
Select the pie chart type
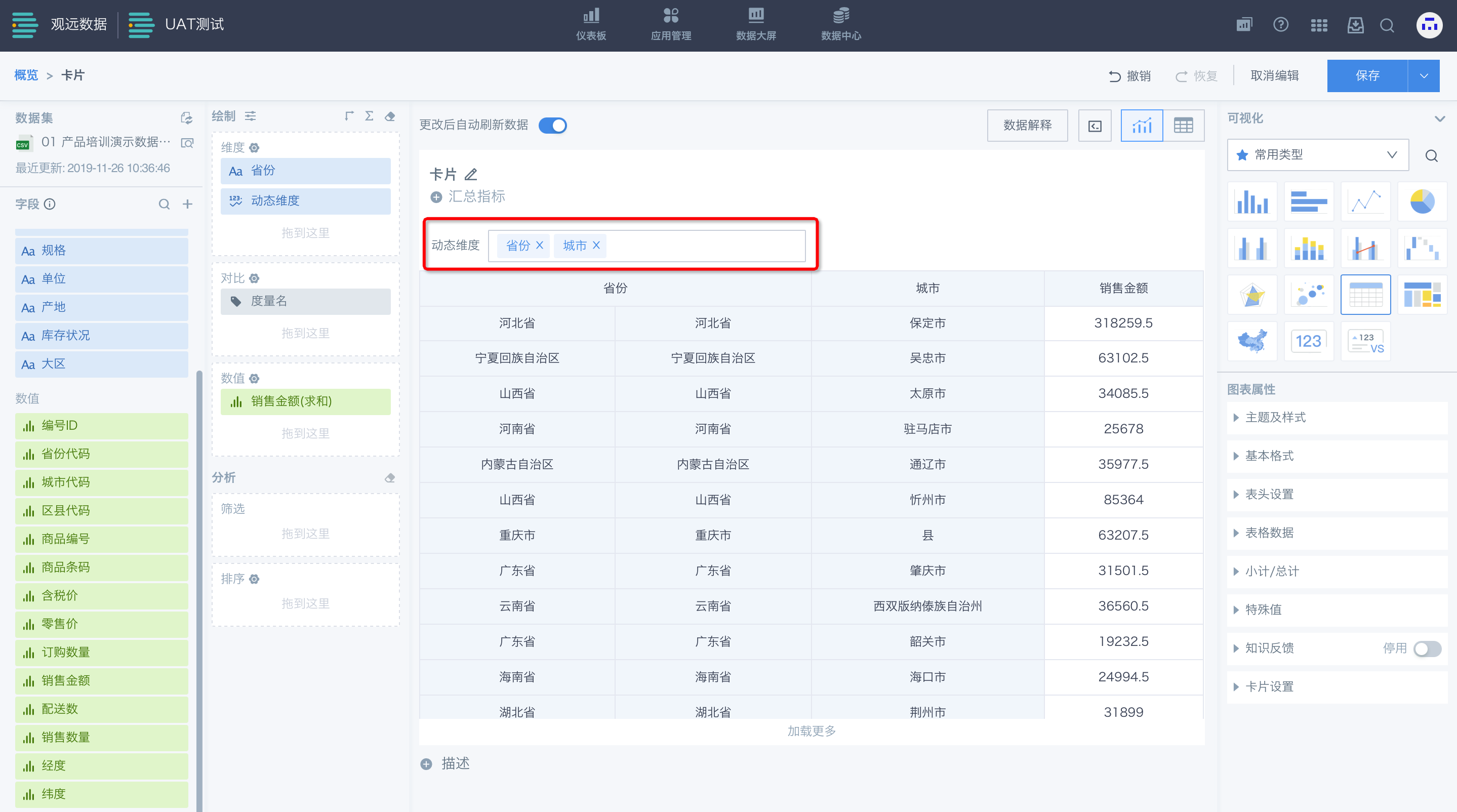point(1422,201)
